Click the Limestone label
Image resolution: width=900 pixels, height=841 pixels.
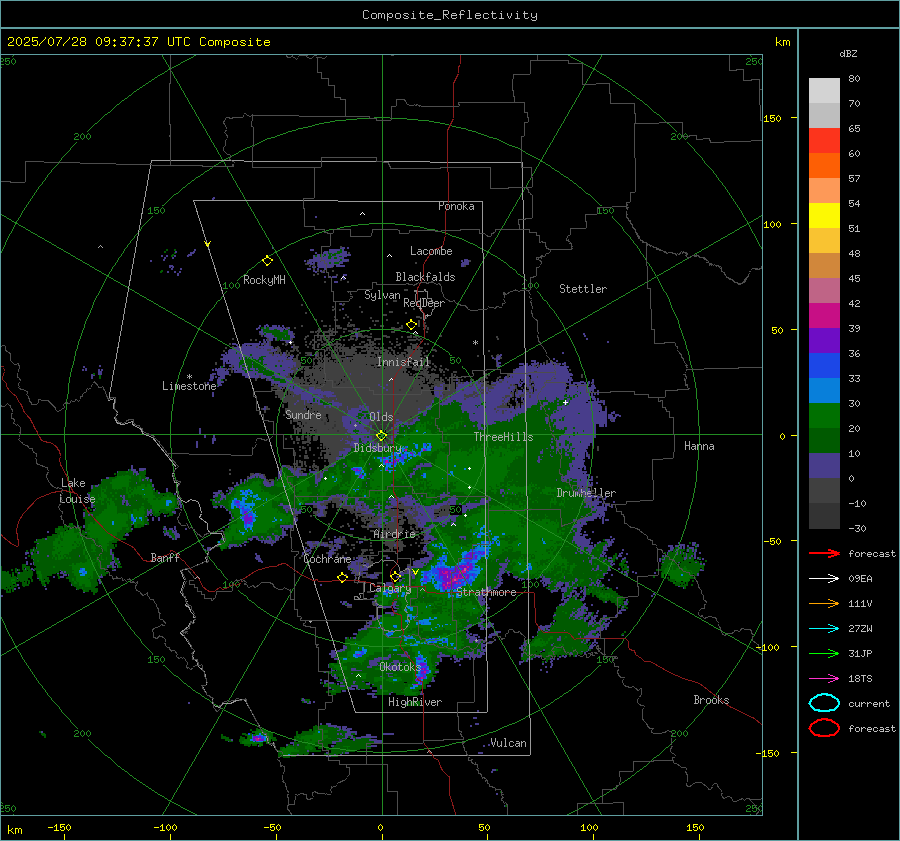(189, 386)
